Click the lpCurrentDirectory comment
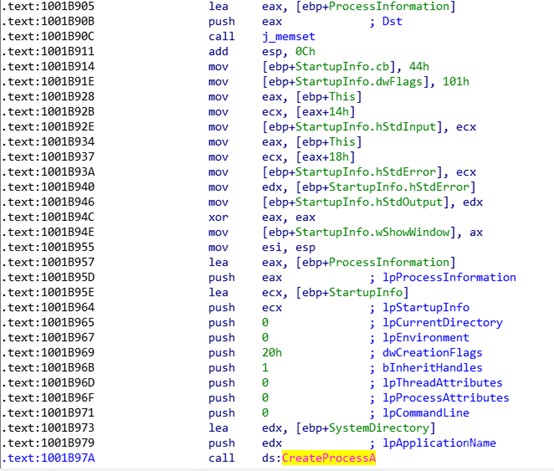554x471 pixels. tap(442, 323)
